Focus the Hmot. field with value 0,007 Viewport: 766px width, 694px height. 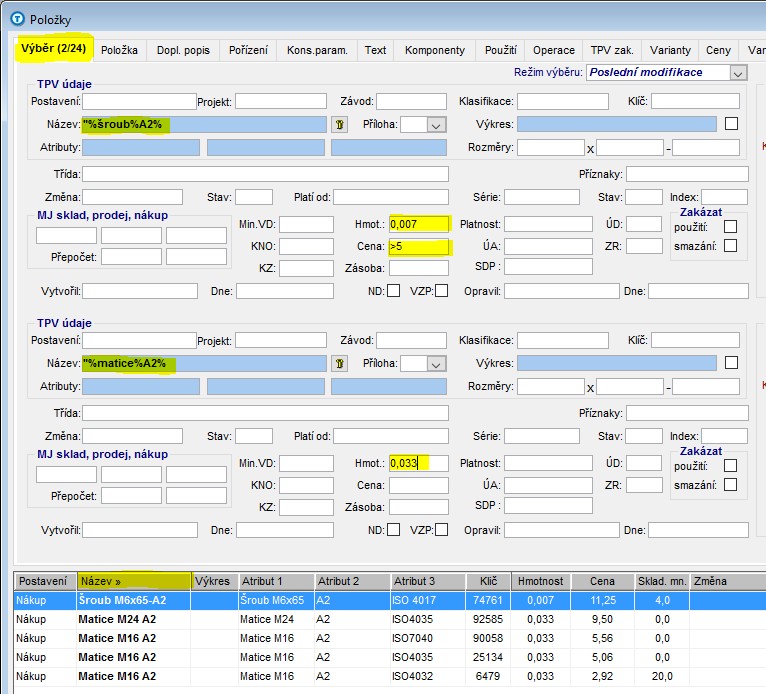tap(419, 224)
